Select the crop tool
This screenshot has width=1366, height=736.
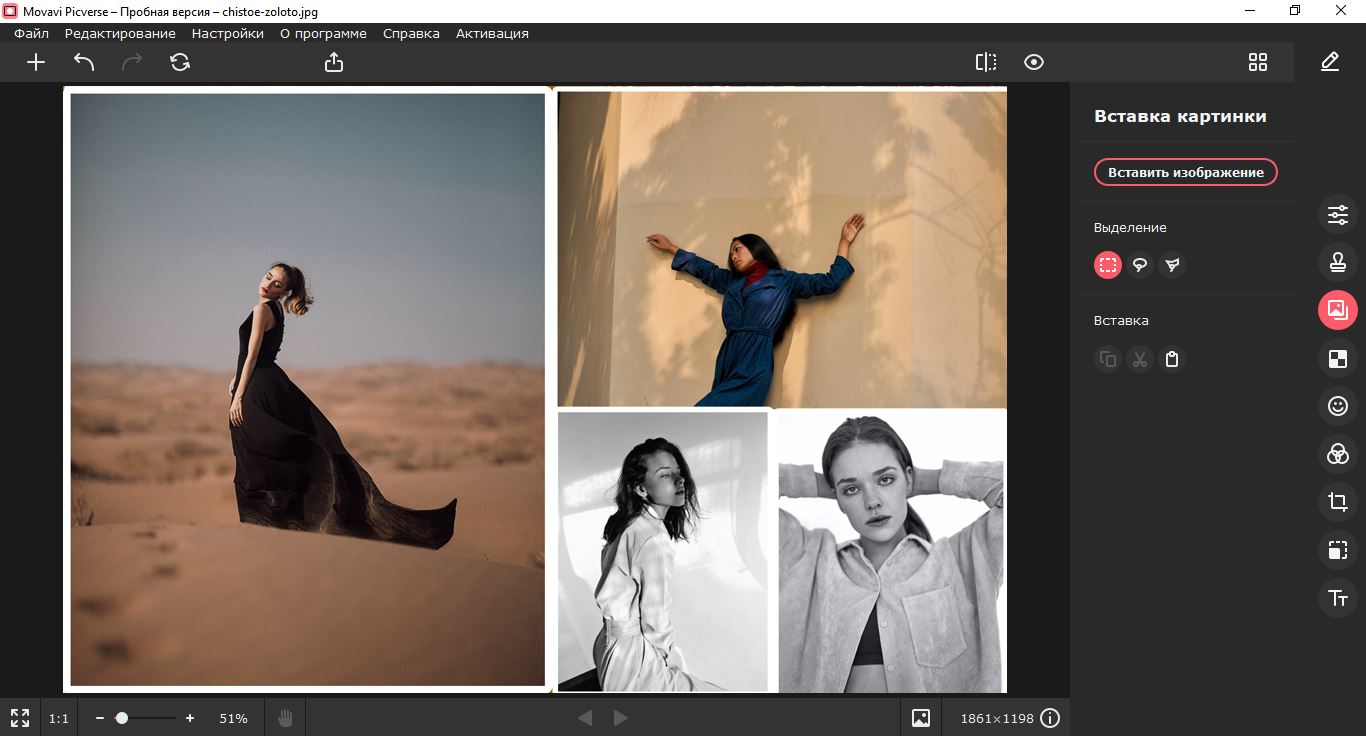pos(1338,502)
